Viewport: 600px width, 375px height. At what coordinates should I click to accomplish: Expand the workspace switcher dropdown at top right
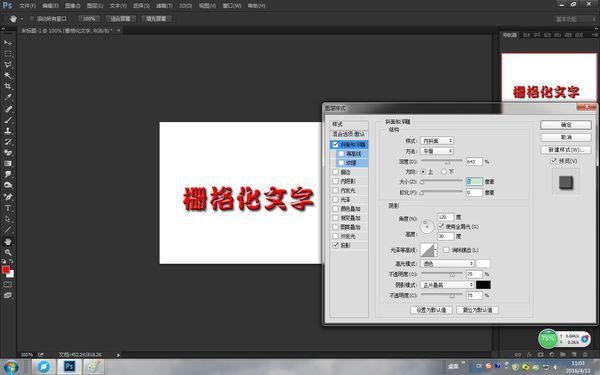pos(574,19)
